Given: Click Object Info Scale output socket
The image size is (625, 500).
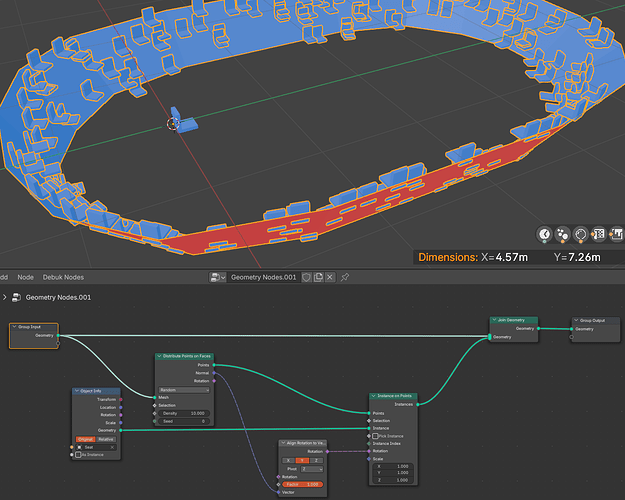Looking at the screenshot, I should point(121,423).
